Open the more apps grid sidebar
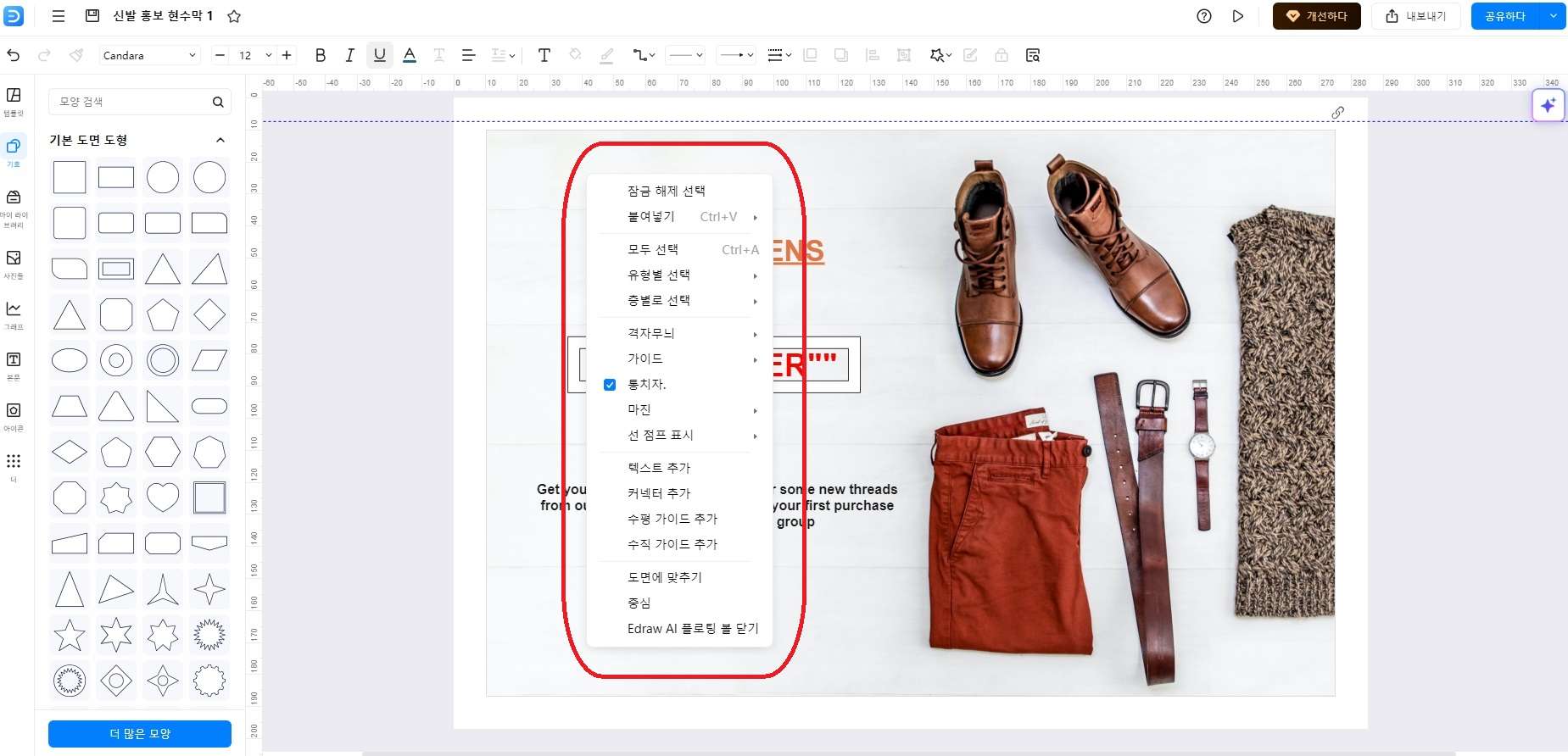 14,466
